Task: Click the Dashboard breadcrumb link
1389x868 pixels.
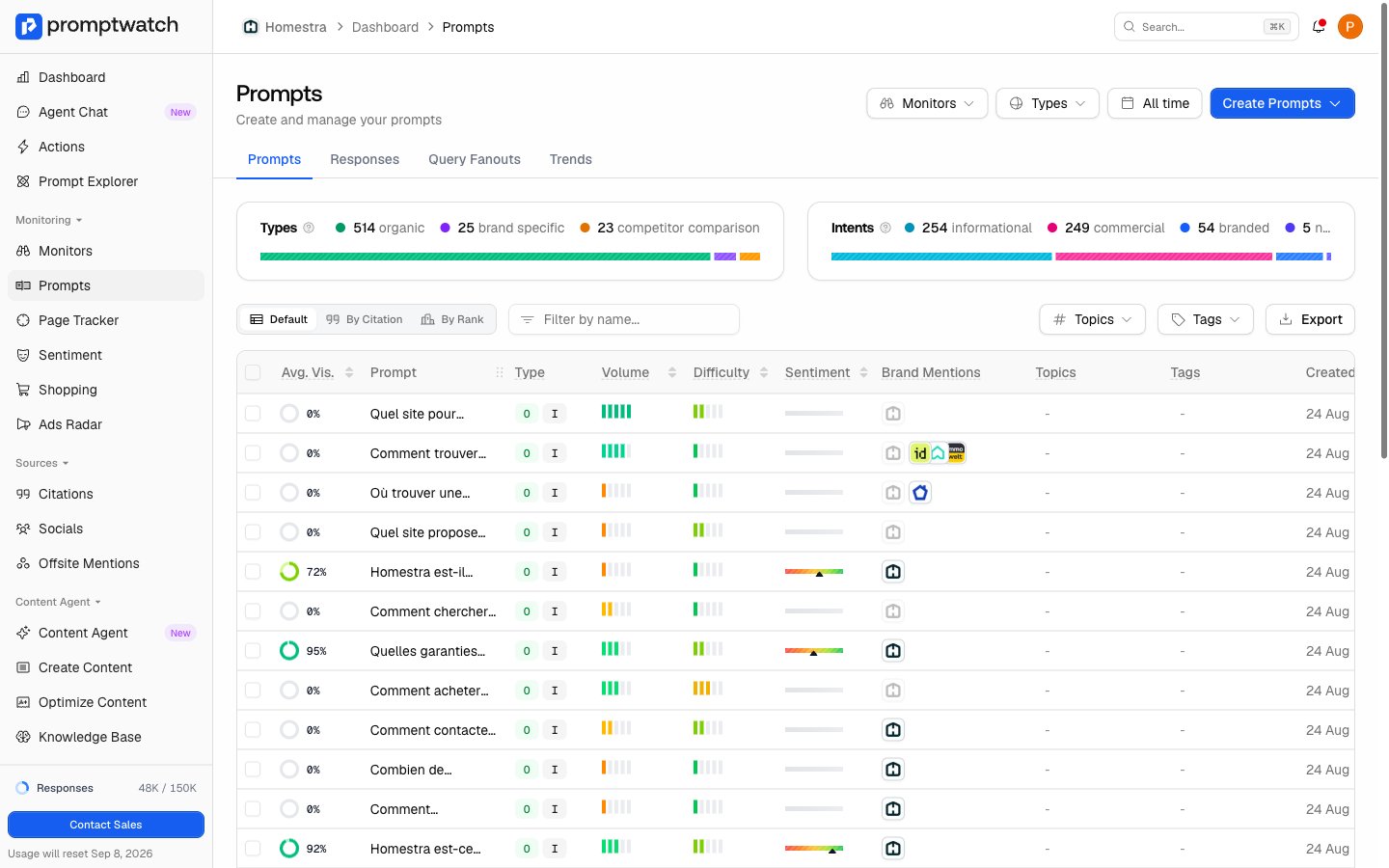Action: 385,27
